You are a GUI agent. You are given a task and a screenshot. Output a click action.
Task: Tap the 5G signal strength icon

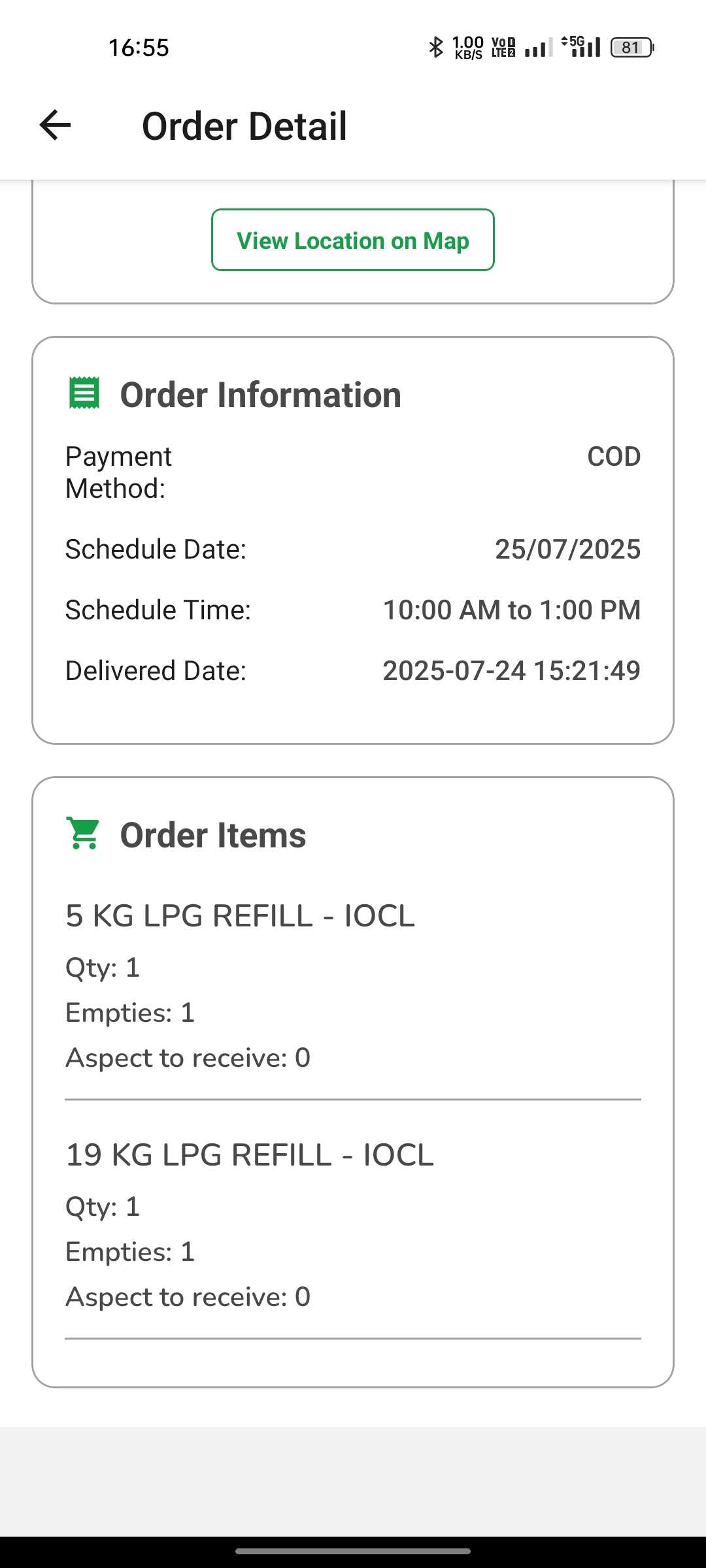click(x=582, y=47)
